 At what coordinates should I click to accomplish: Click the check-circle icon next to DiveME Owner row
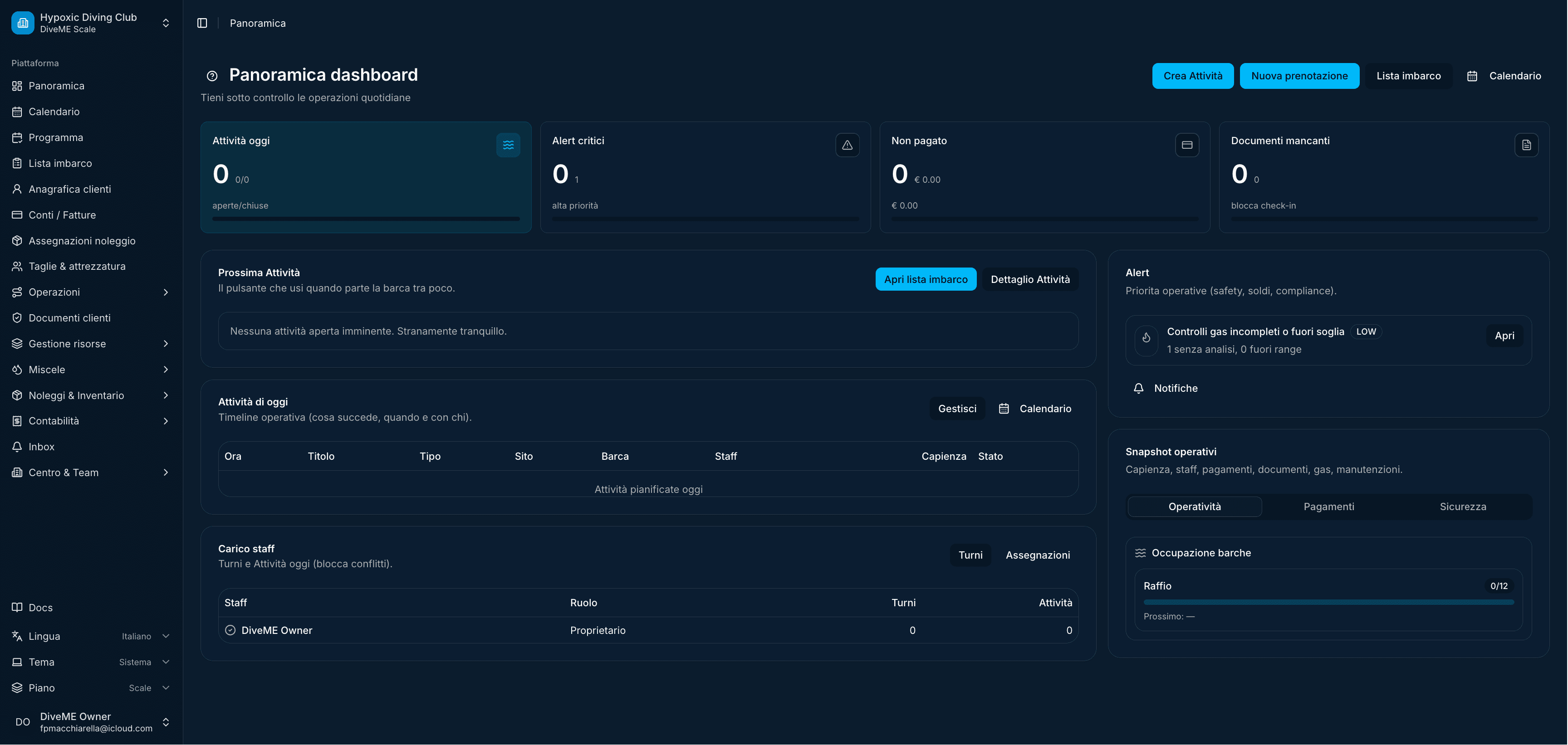(x=230, y=631)
